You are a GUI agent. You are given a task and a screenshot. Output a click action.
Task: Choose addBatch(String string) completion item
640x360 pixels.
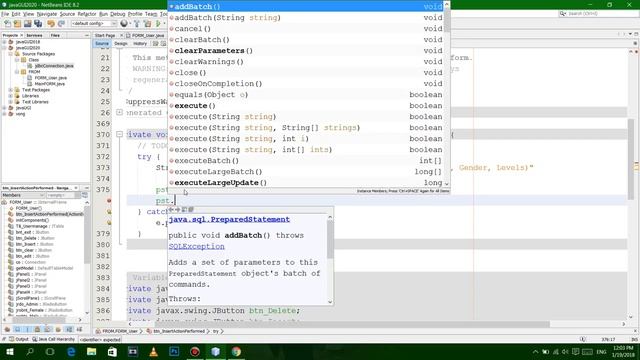[x=306, y=18]
